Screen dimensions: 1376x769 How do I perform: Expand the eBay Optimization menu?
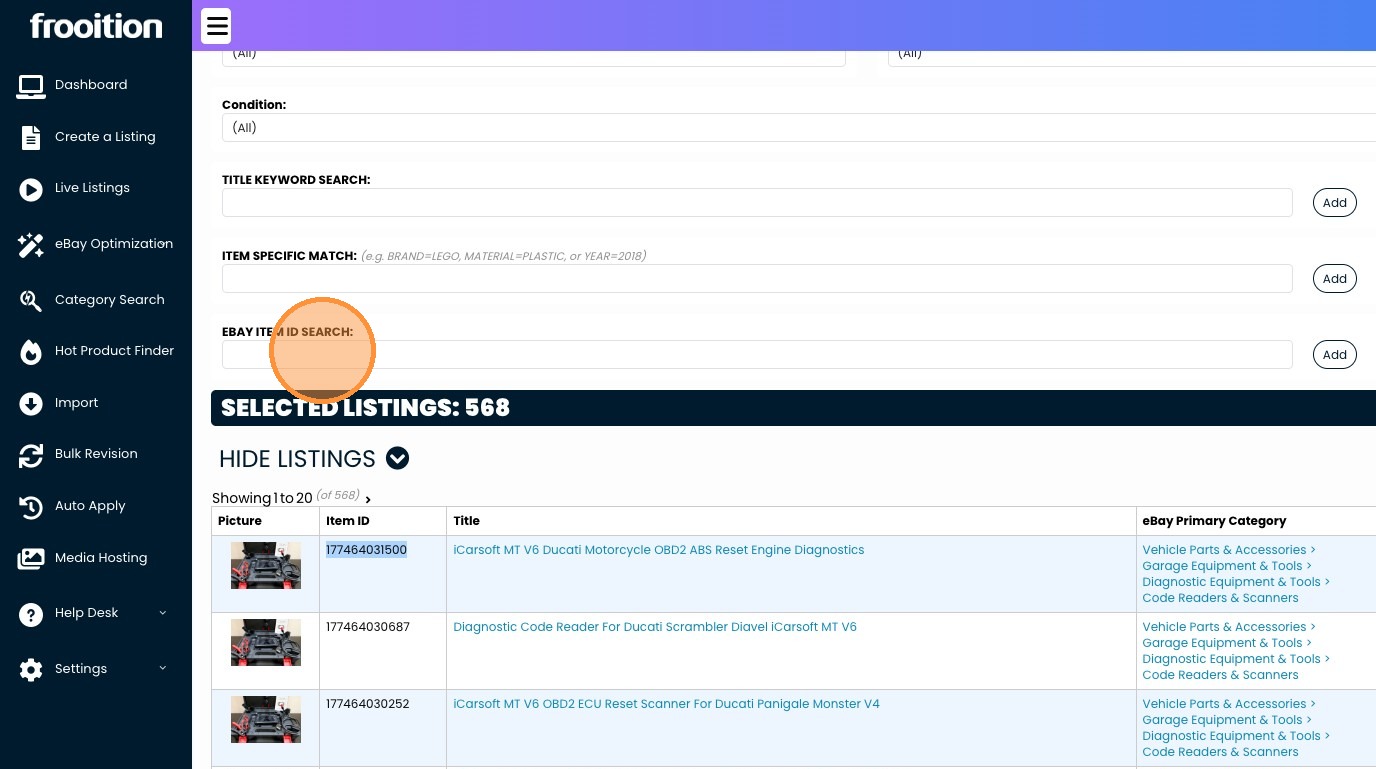114,244
